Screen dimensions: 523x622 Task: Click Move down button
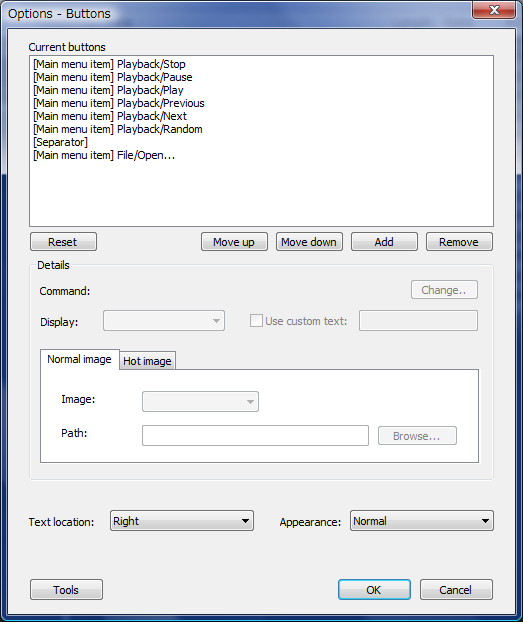pyautogui.click(x=309, y=242)
